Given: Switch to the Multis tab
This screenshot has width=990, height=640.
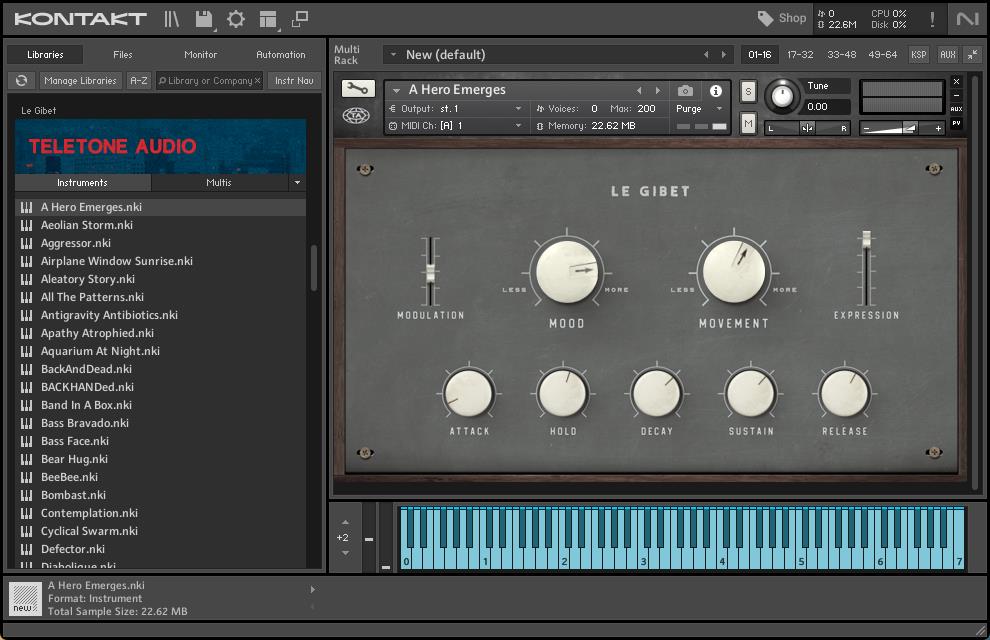Looking at the screenshot, I should (219, 183).
